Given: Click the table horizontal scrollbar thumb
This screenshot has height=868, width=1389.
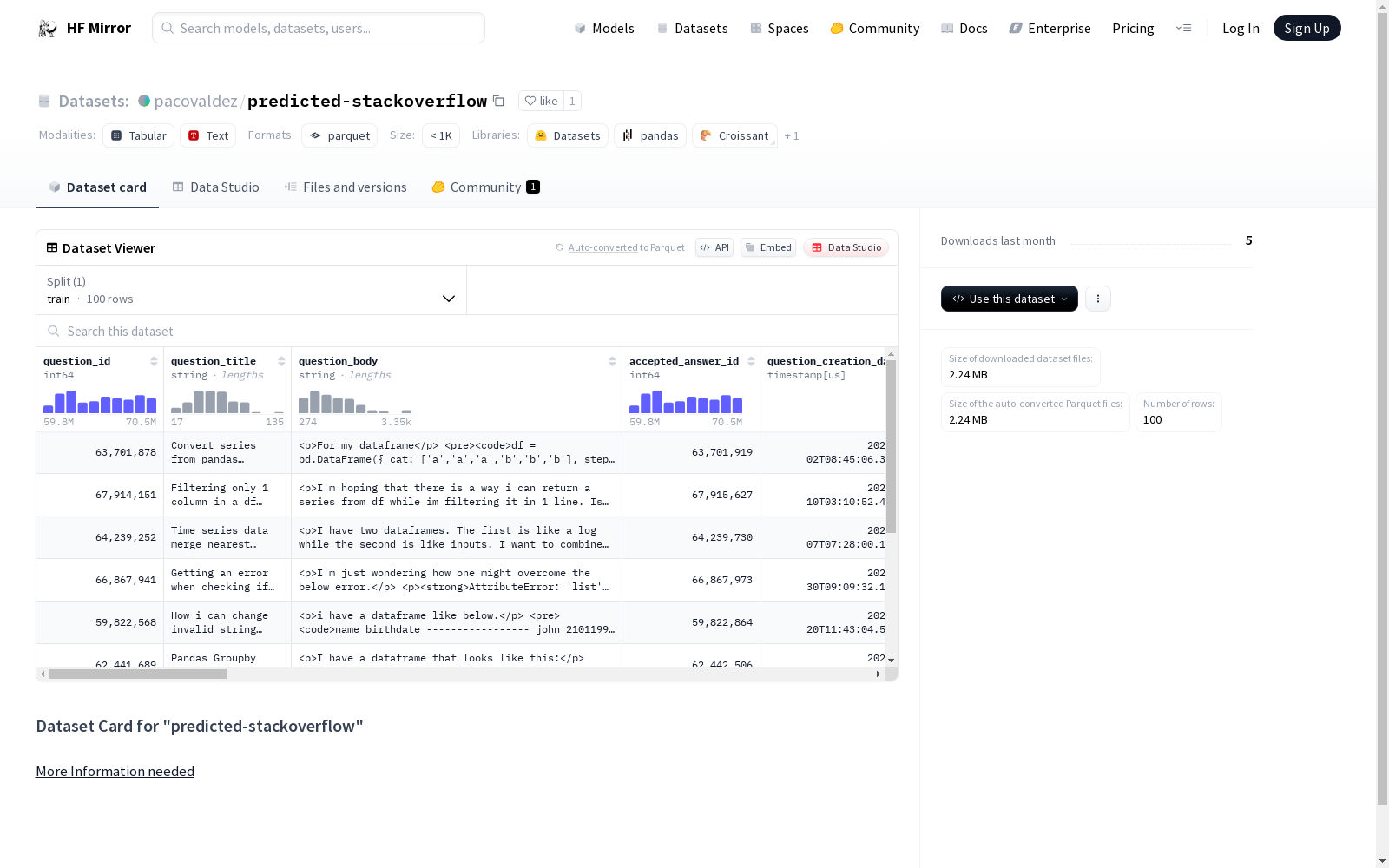Looking at the screenshot, I should click(138, 674).
